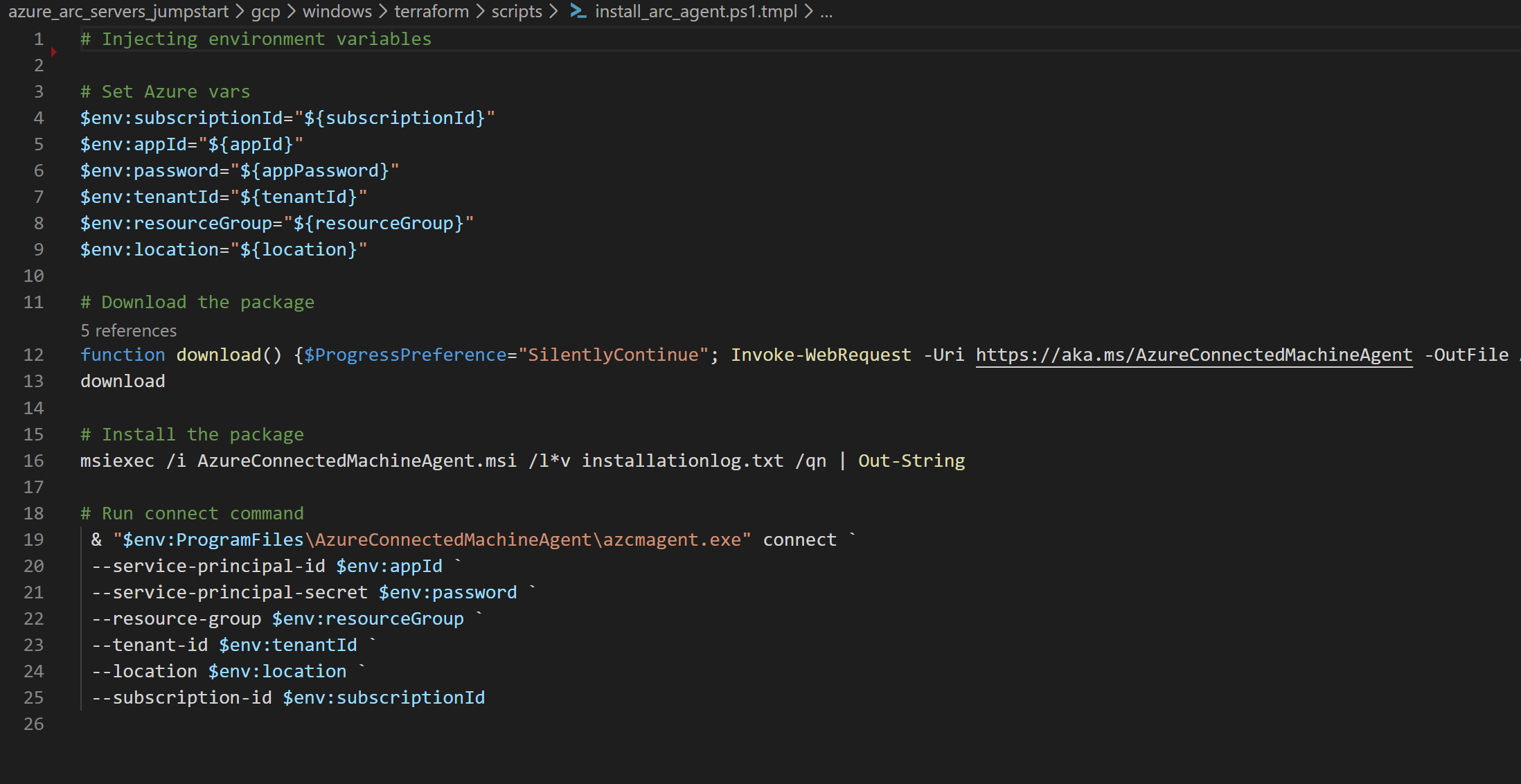Place cursor on '# Injecting environment variables' comment
This screenshot has height=784, width=1521.
coord(256,39)
